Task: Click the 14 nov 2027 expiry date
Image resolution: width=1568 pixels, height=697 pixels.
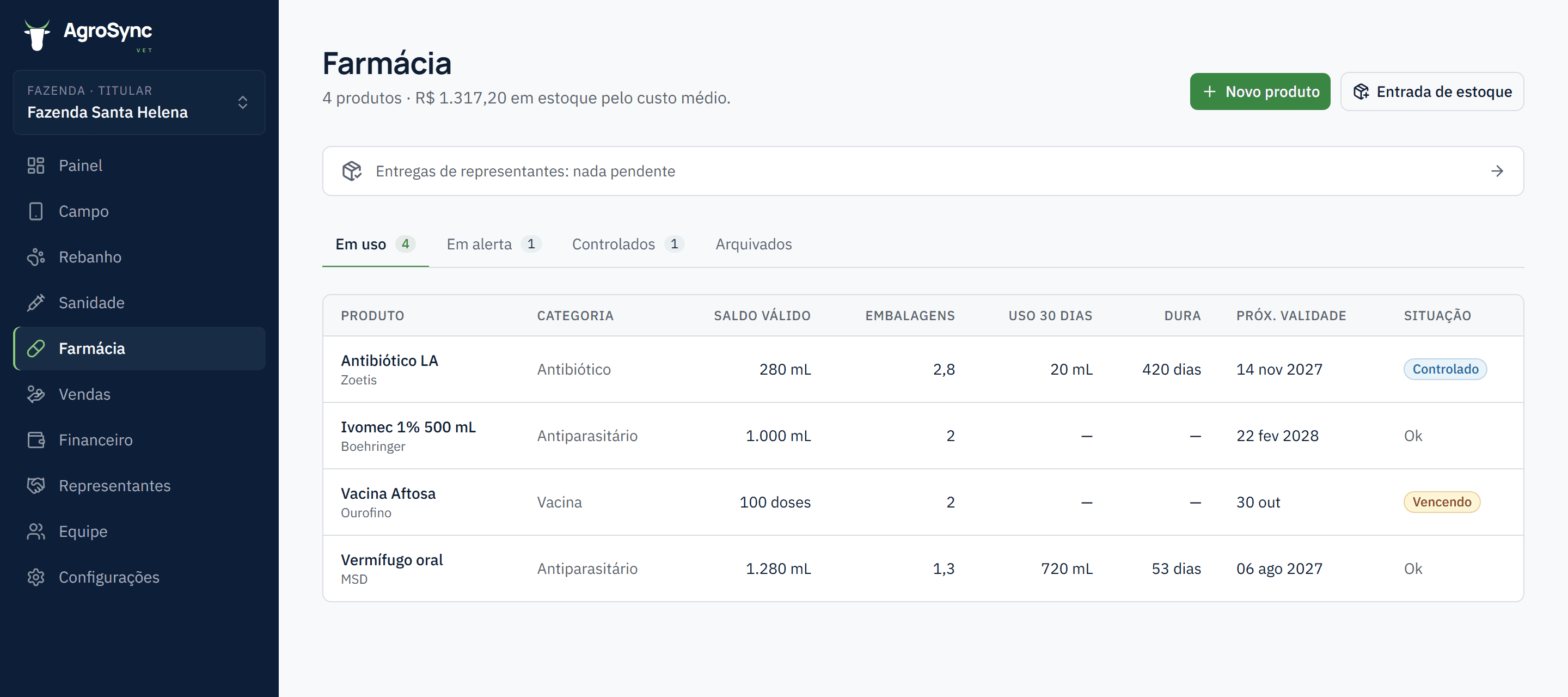Action: pyautogui.click(x=1279, y=369)
